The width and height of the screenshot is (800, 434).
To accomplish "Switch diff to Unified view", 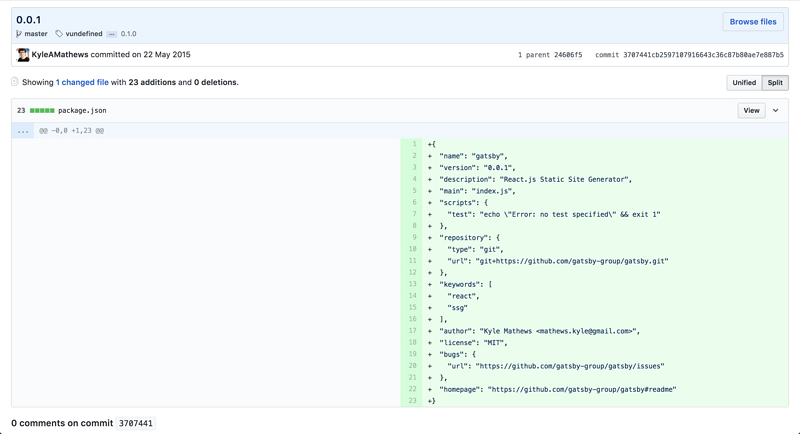I will pyautogui.click(x=744, y=83).
